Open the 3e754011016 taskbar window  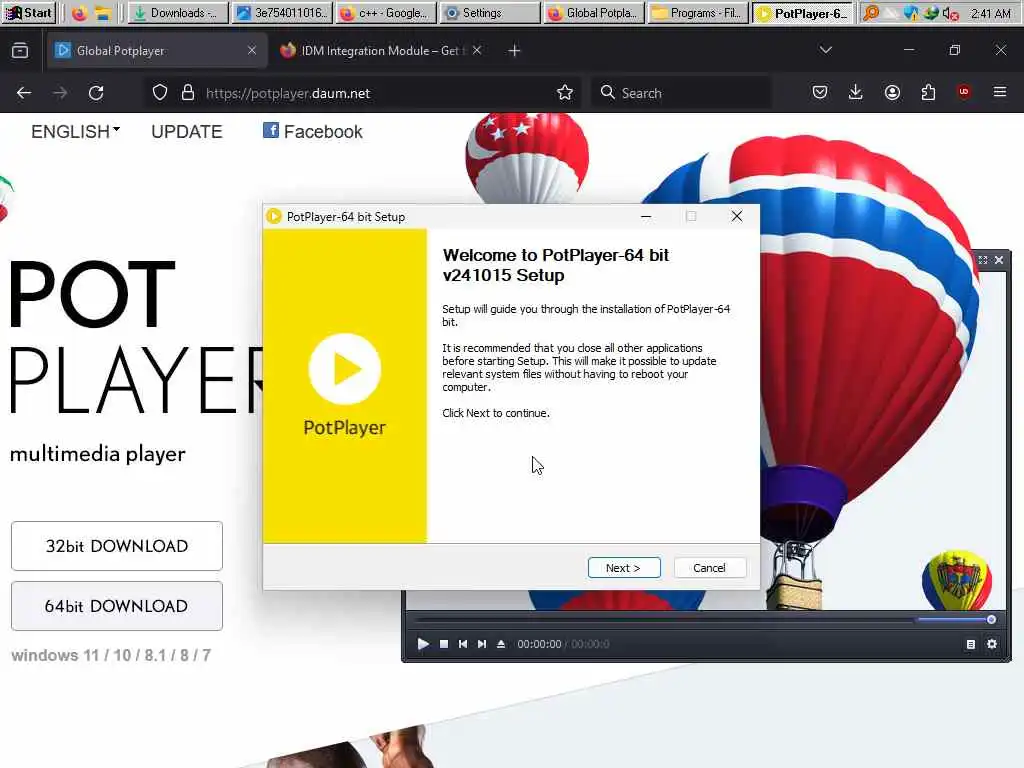pos(282,12)
